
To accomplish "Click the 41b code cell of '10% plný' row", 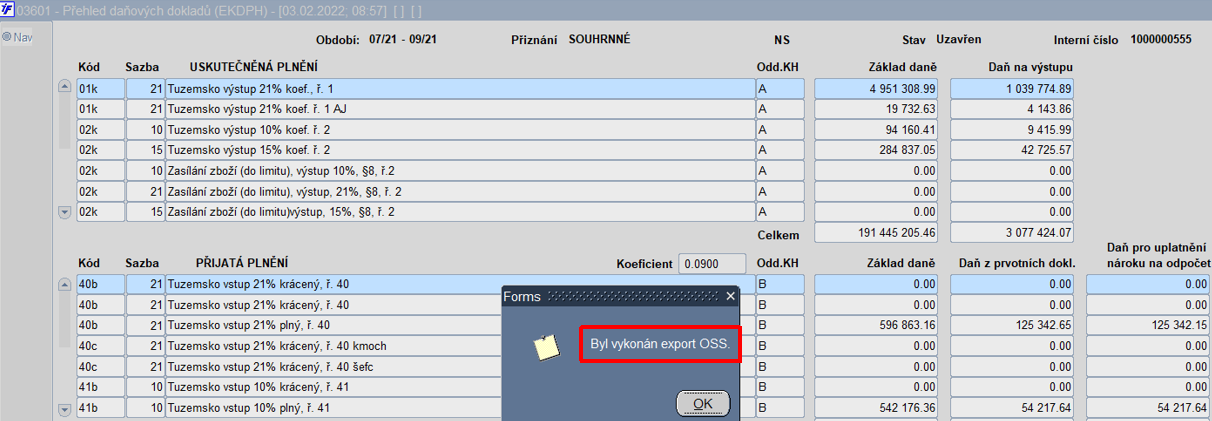I will (100, 408).
